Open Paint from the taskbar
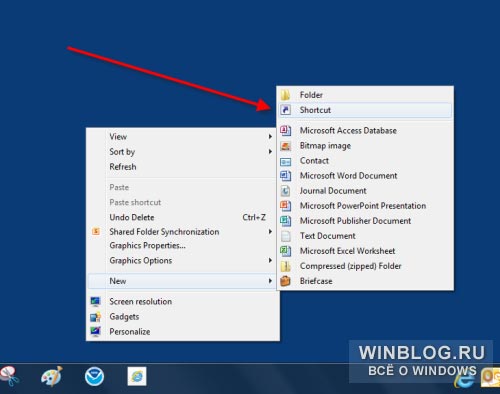500x394 pixels. (51, 376)
